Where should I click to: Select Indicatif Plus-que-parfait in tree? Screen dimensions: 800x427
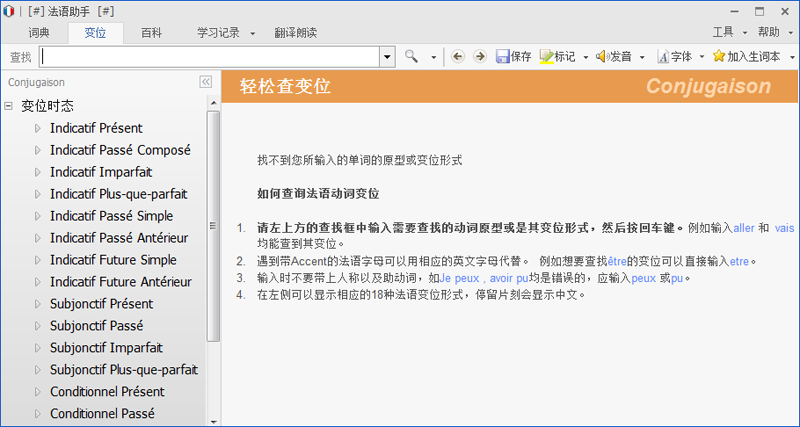click(118, 194)
